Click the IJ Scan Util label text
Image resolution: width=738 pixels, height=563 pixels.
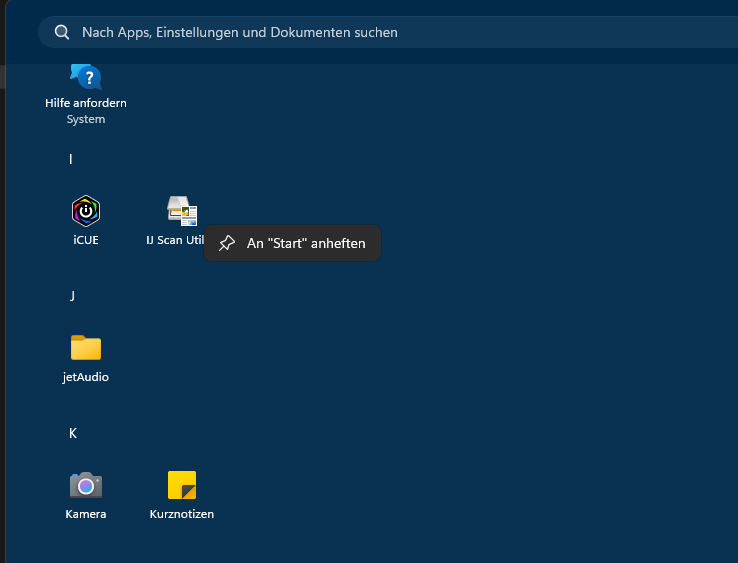[x=175, y=240]
